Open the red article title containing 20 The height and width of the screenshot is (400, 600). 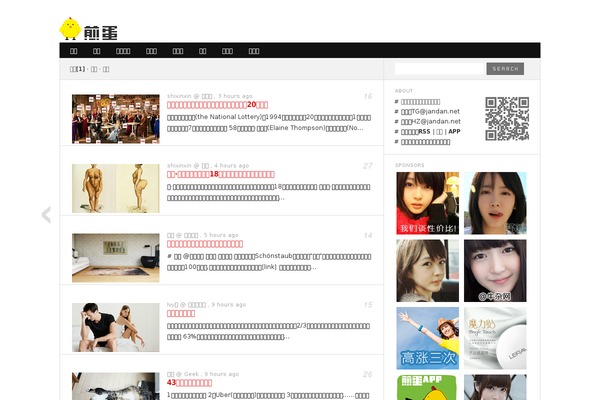[x=217, y=105]
